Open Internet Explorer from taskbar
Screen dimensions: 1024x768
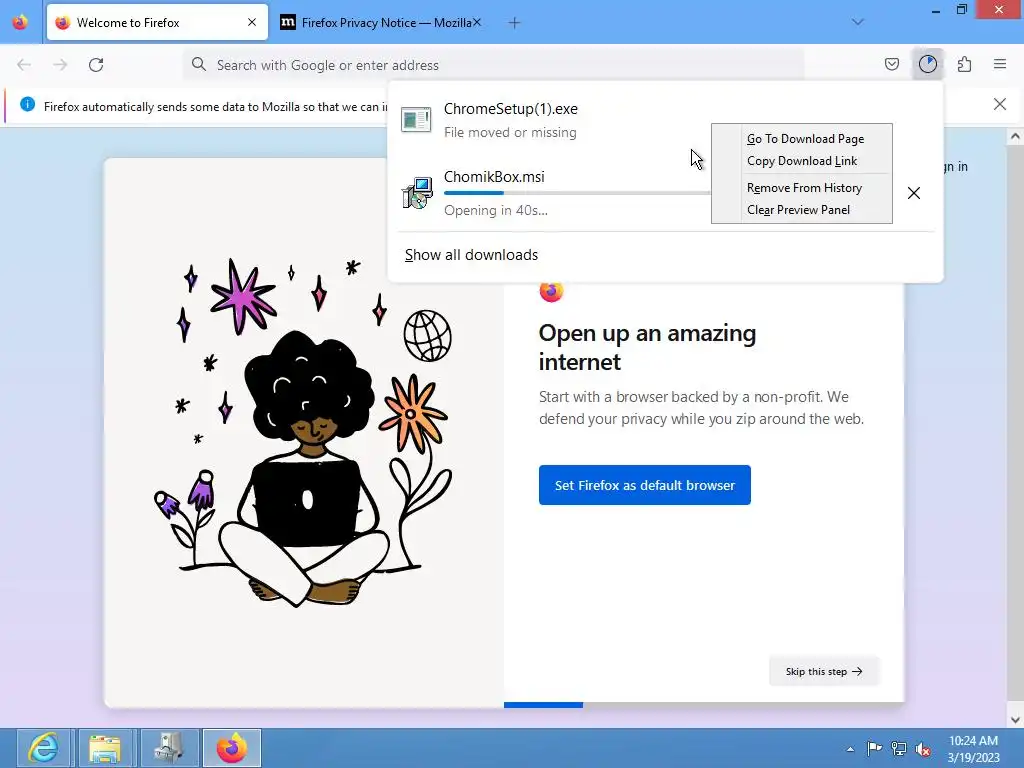(44, 748)
